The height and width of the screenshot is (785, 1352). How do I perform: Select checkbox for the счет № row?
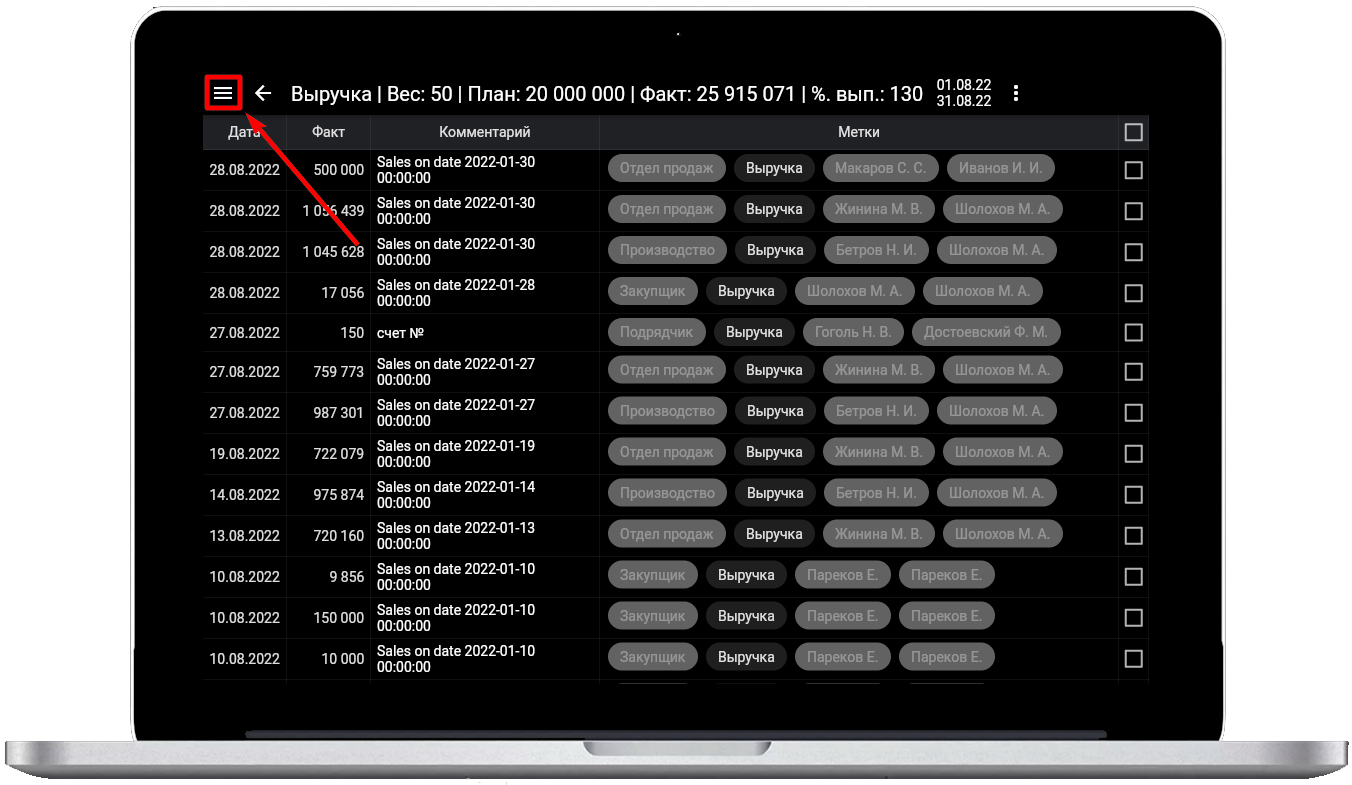tap(1133, 332)
